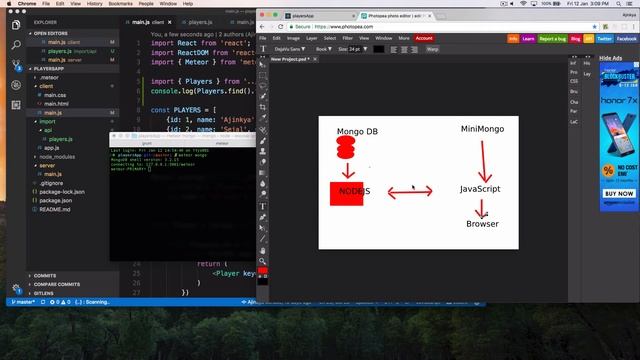Open package.json in explorer tree

point(56,200)
